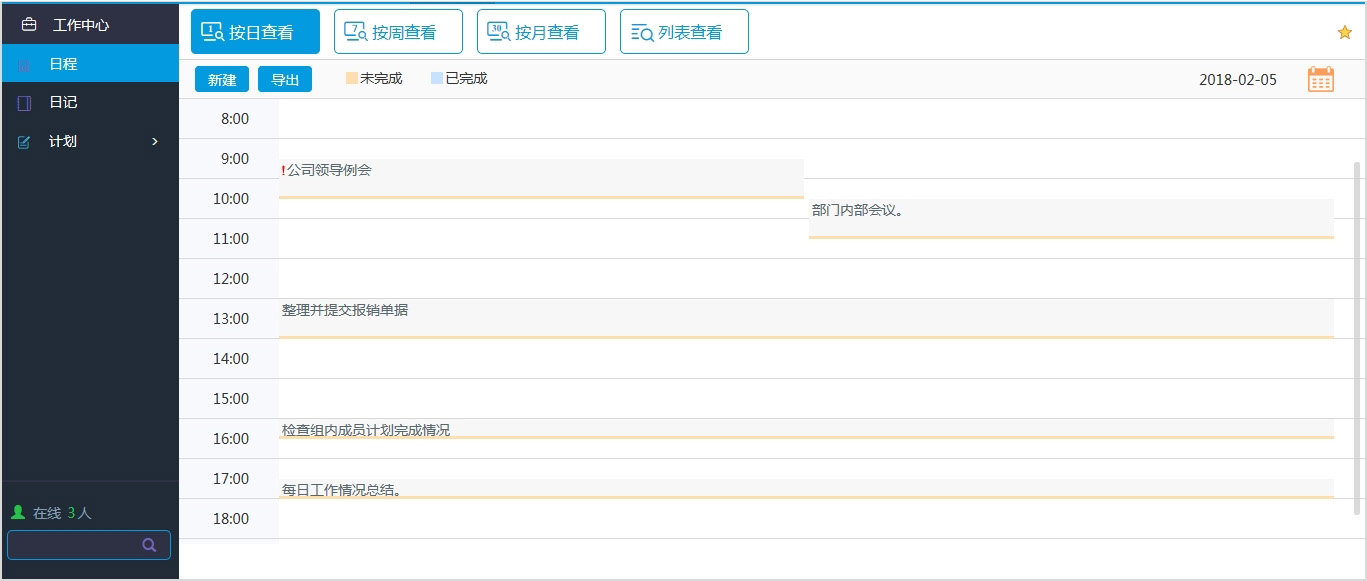
Task: Select the 日程 sidebar icon
Action: pyautogui.click(x=25, y=62)
